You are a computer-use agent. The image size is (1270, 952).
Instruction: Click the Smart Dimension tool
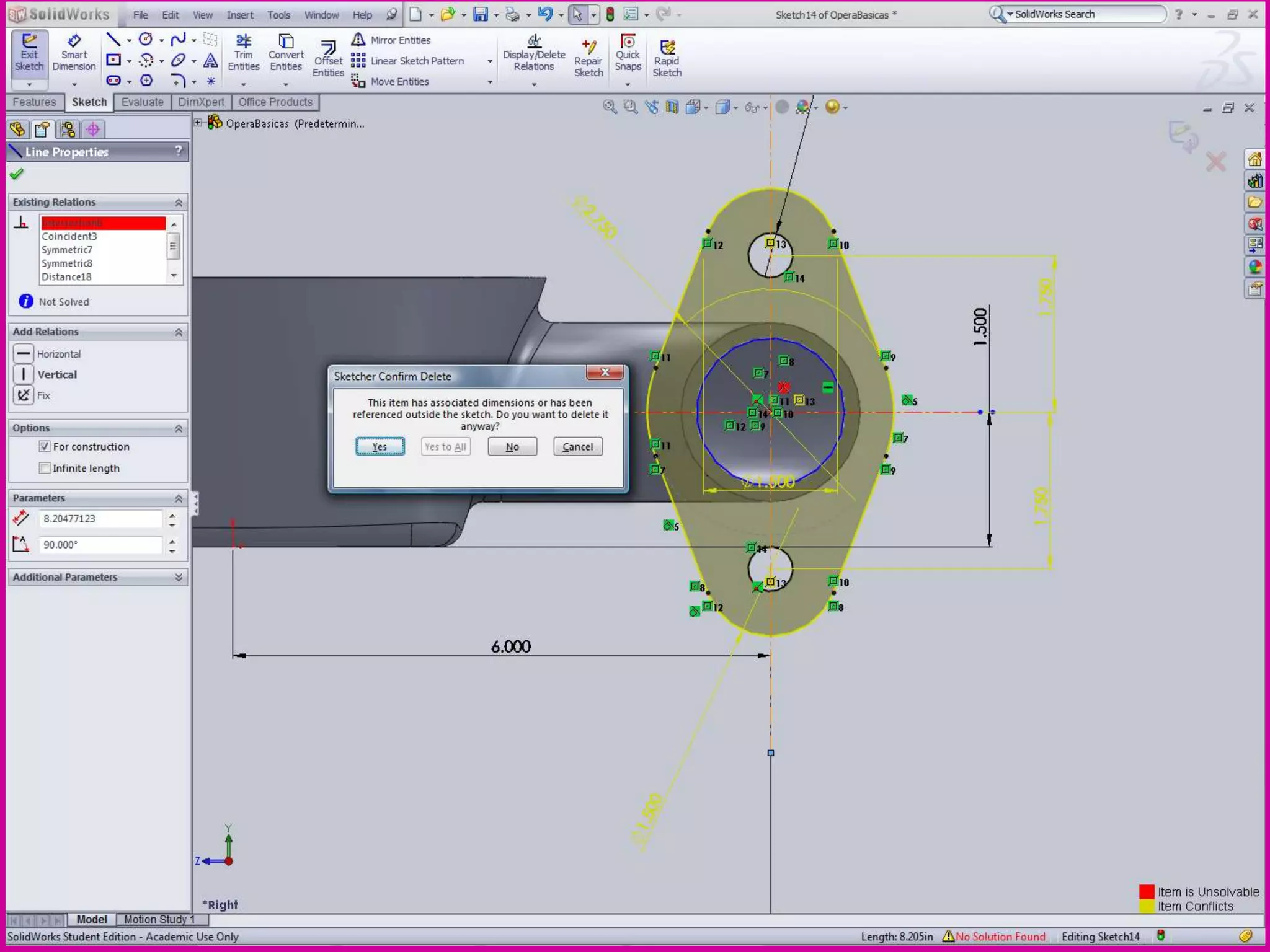coord(74,53)
